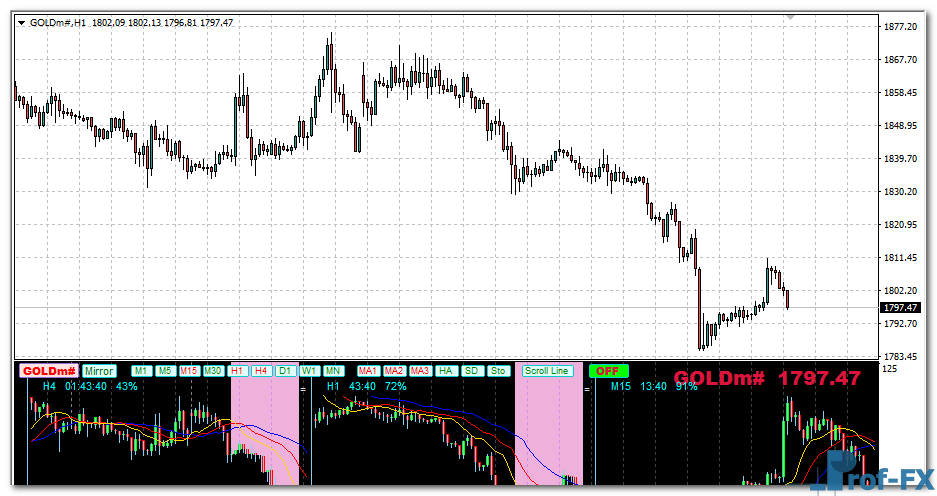Click the 1797.47 current price label
This screenshot has width=937, height=496.
click(900, 307)
